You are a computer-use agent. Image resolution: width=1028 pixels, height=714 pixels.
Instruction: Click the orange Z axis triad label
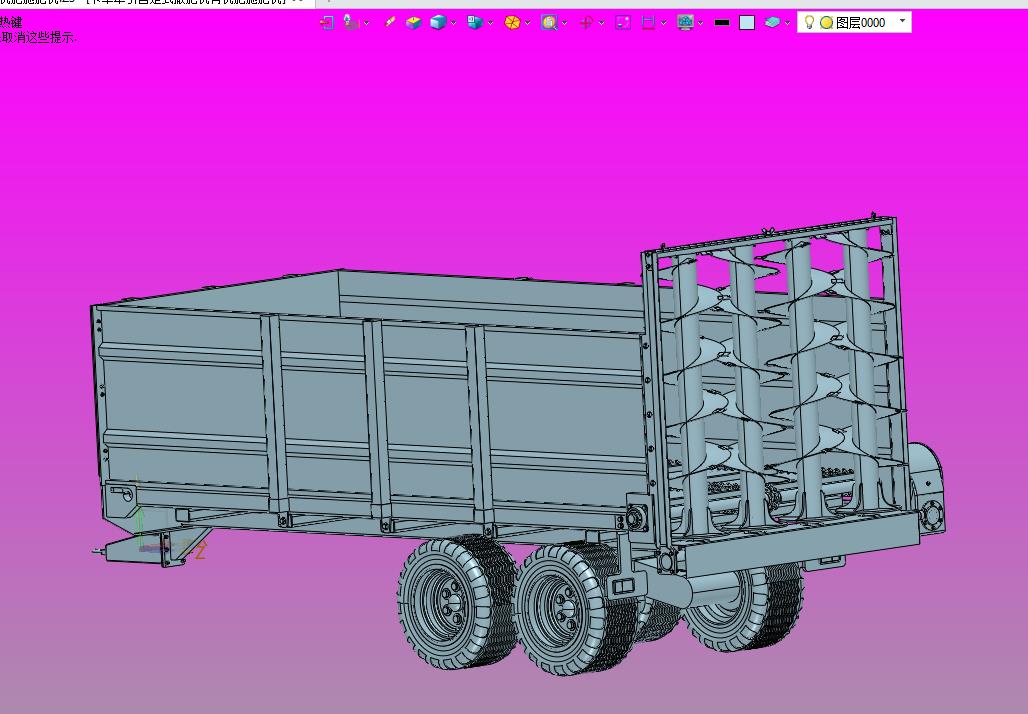pyautogui.click(x=201, y=551)
